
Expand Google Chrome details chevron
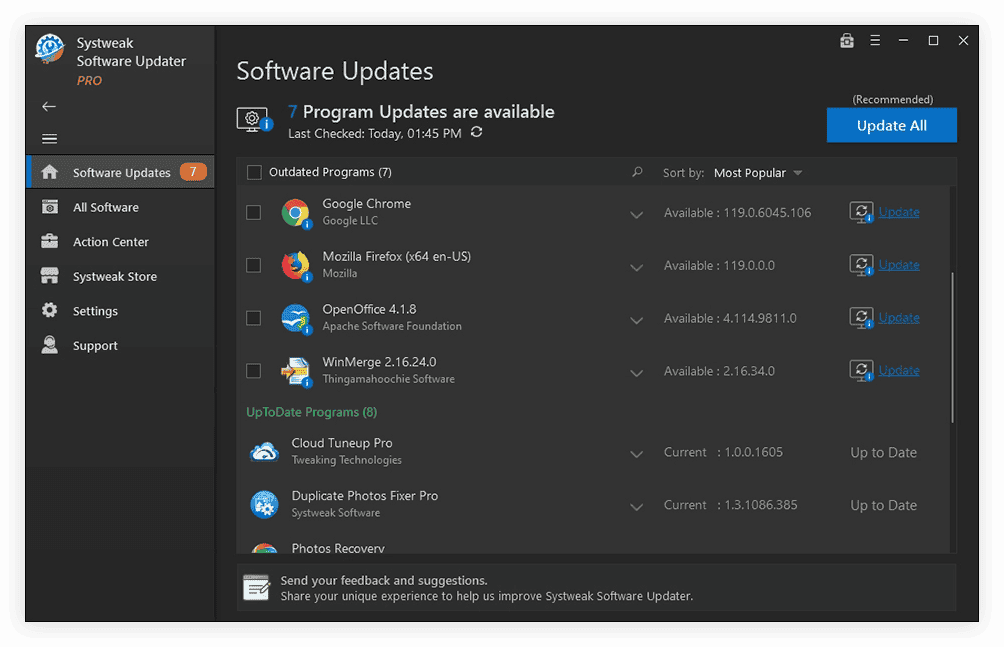coord(636,215)
